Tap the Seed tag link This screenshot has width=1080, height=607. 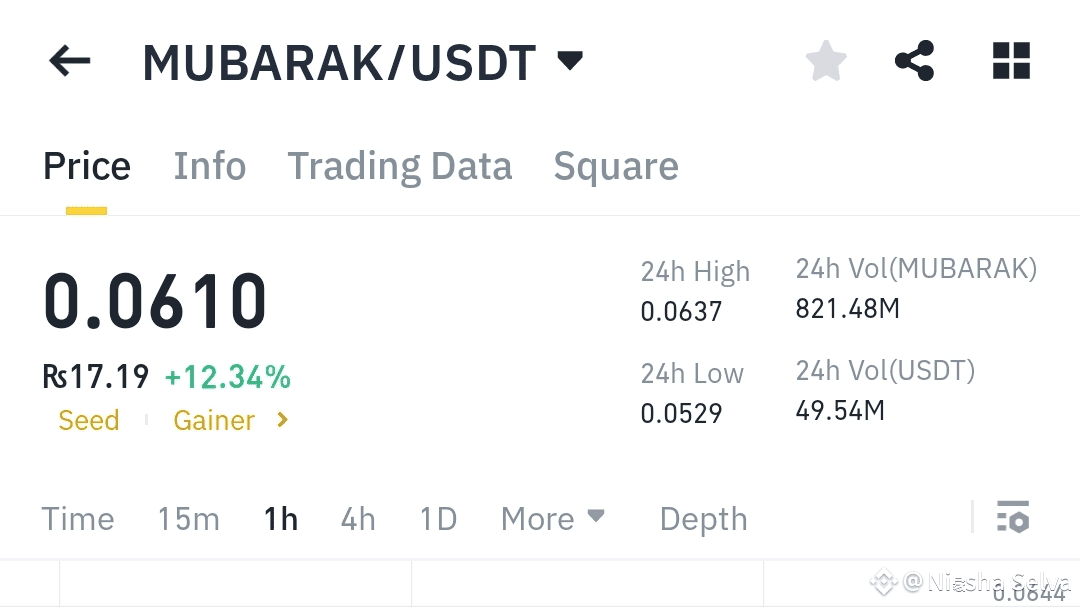pos(89,420)
